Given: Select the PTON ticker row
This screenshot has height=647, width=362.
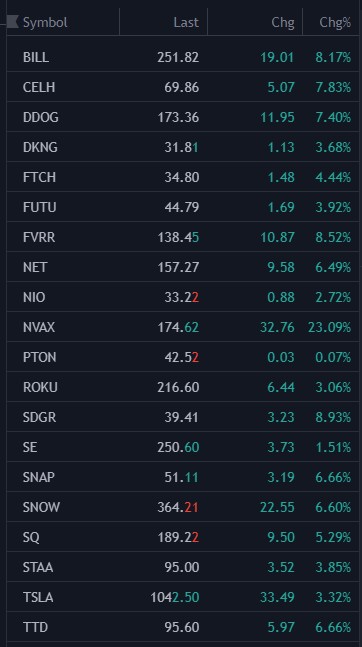Looking at the screenshot, I should click(x=183, y=357).
